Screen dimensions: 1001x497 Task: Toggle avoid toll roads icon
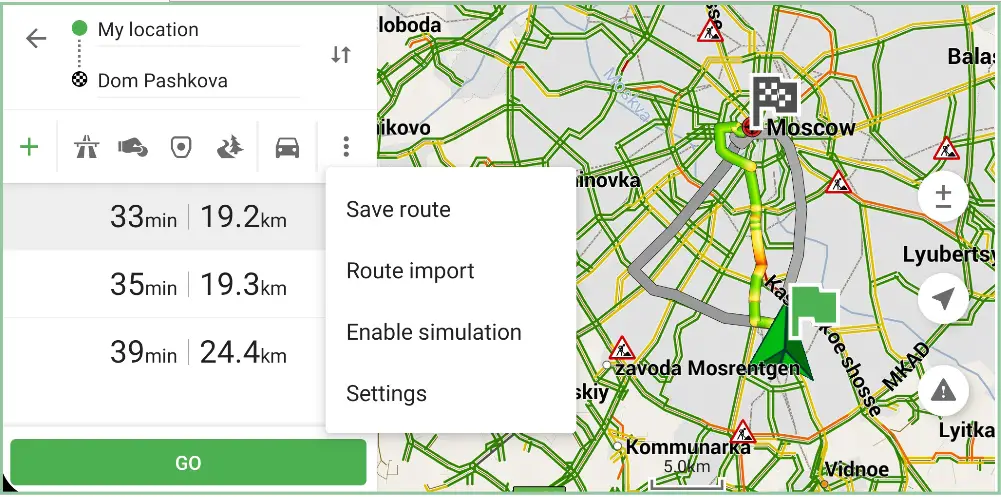[x=133, y=148]
